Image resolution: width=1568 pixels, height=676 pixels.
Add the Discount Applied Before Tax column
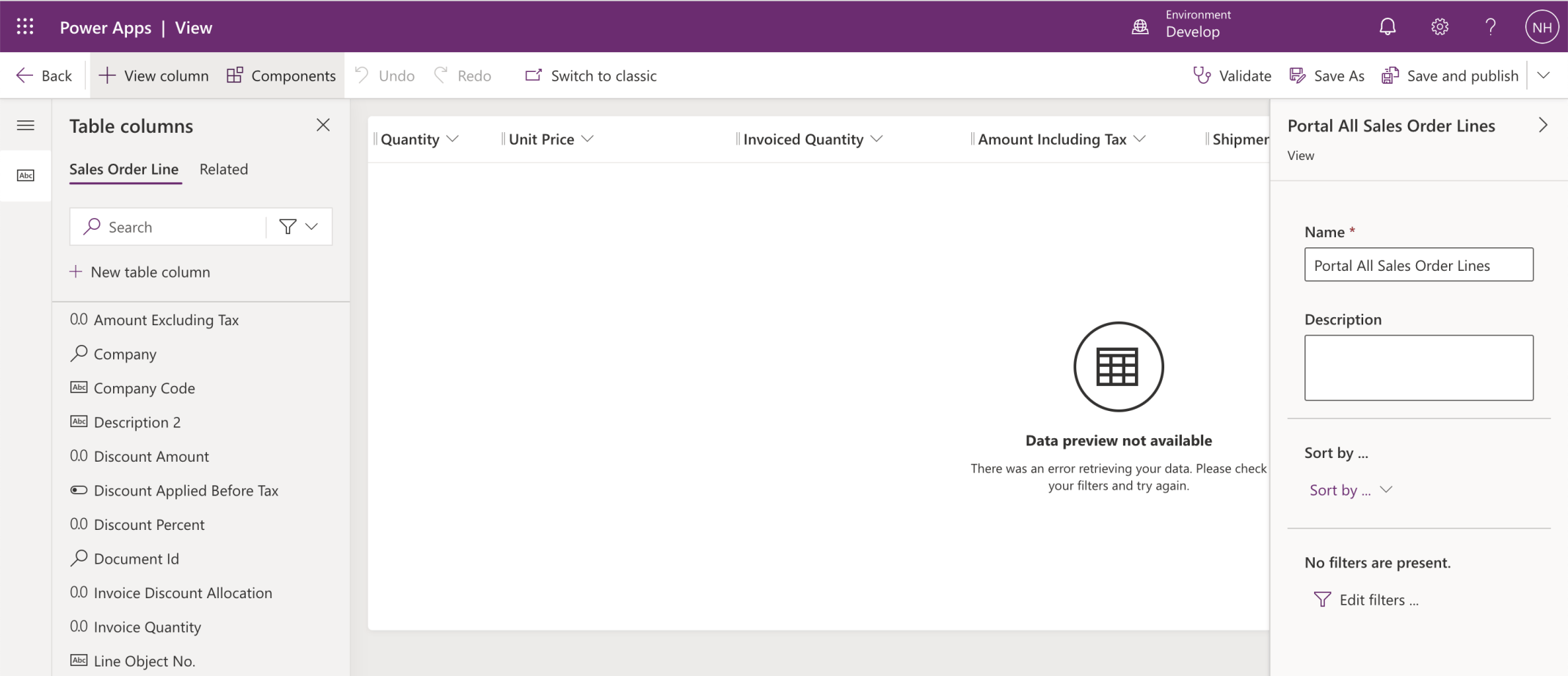(186, 491)
